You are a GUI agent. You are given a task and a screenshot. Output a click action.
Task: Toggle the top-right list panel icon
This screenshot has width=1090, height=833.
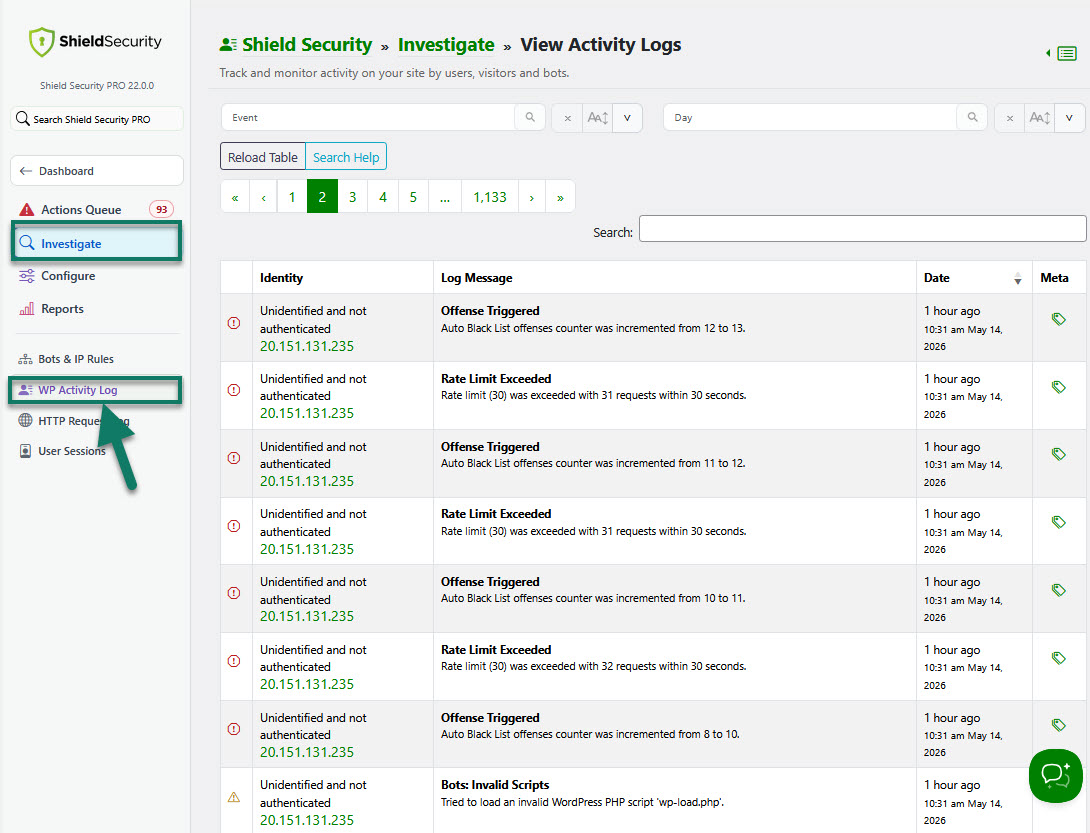1066,54
